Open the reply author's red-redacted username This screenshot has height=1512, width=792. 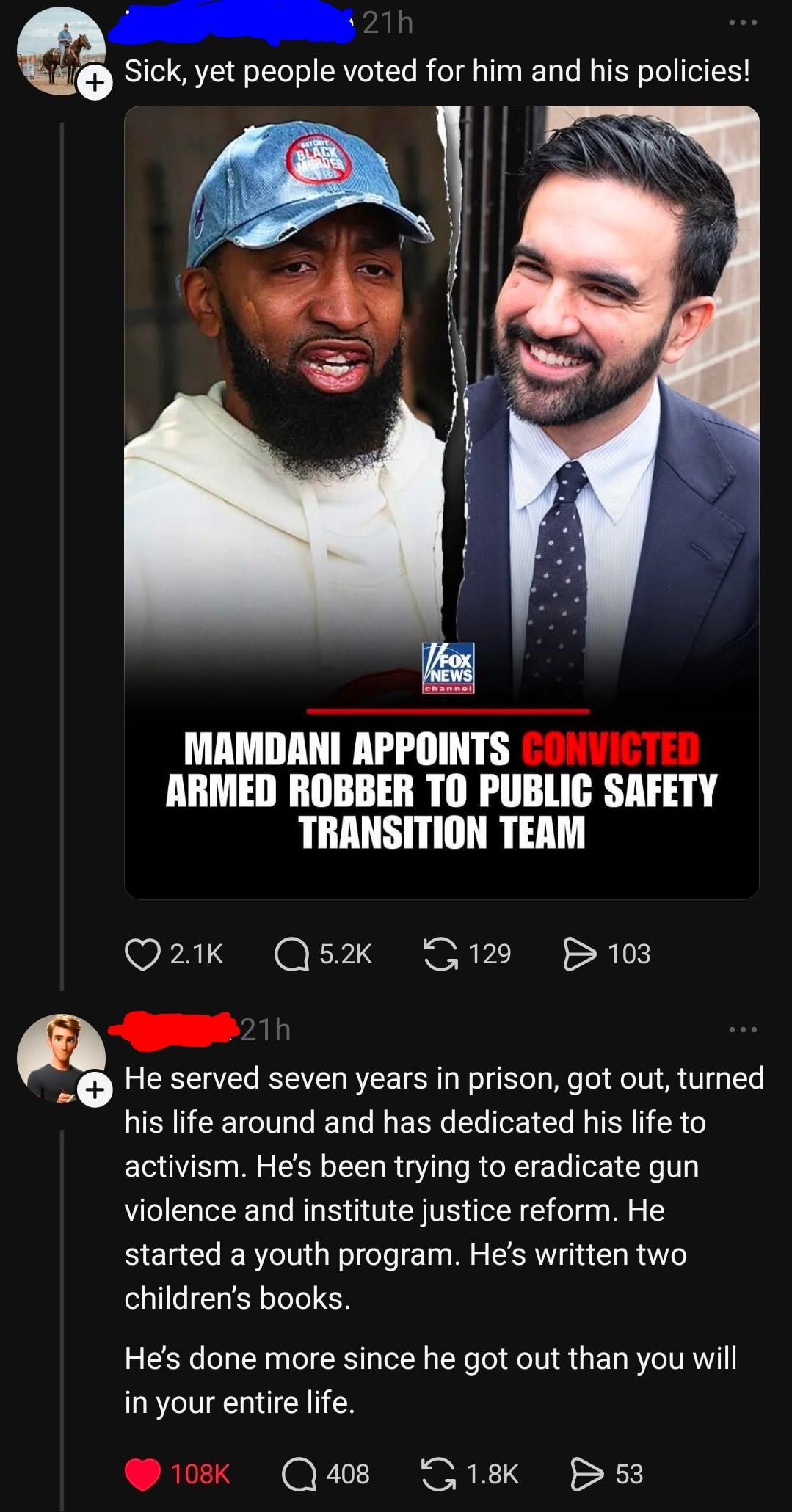pos(175,1029)
